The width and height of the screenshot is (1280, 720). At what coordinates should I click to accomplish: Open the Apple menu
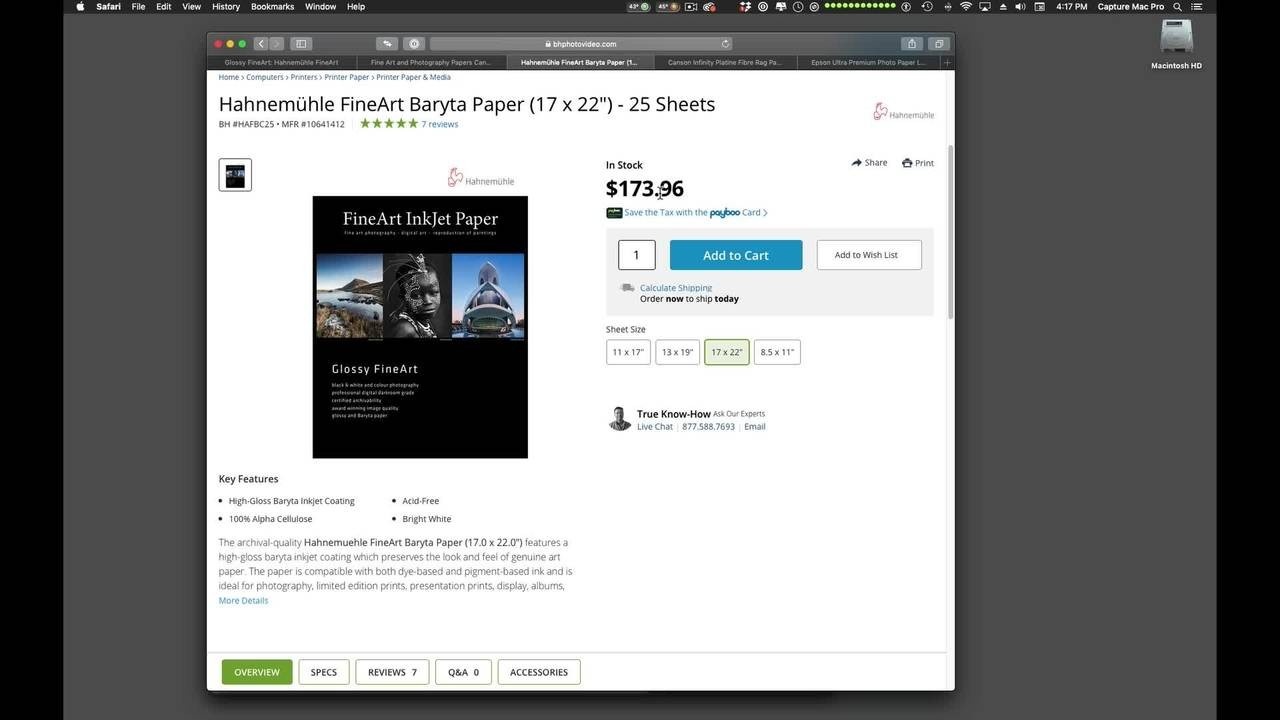(x=80, y=6)
